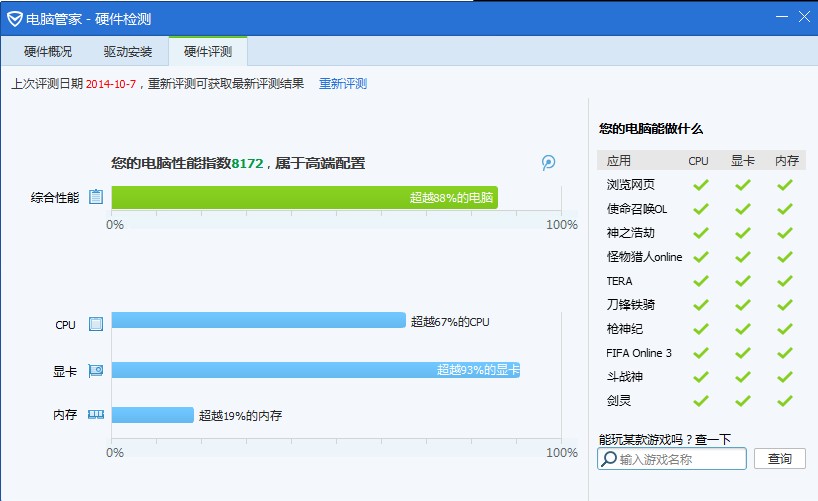Select the FIFA Online 3 row label
This screenshot has width=818, height=501.
639,353
